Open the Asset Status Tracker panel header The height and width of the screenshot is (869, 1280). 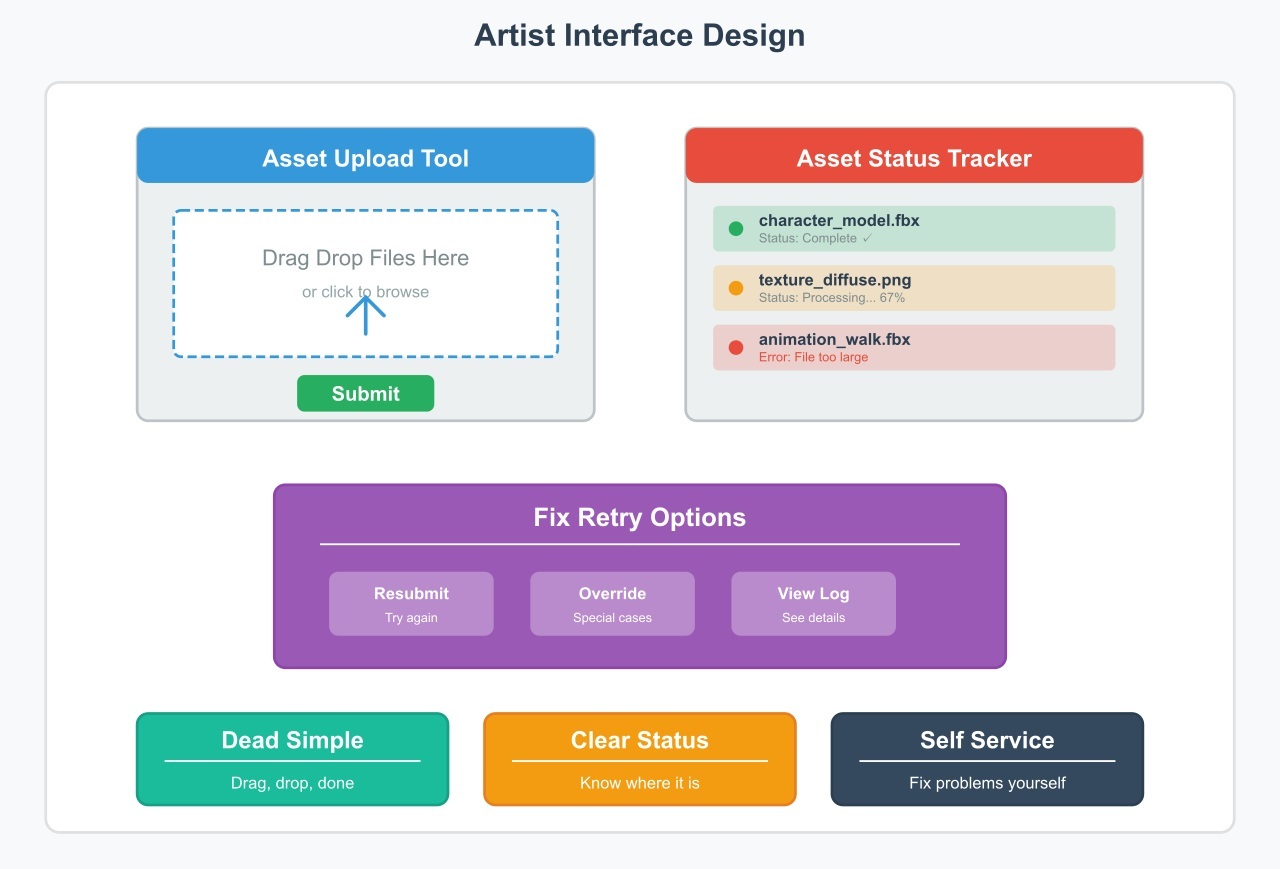click(x=913, y=158)
